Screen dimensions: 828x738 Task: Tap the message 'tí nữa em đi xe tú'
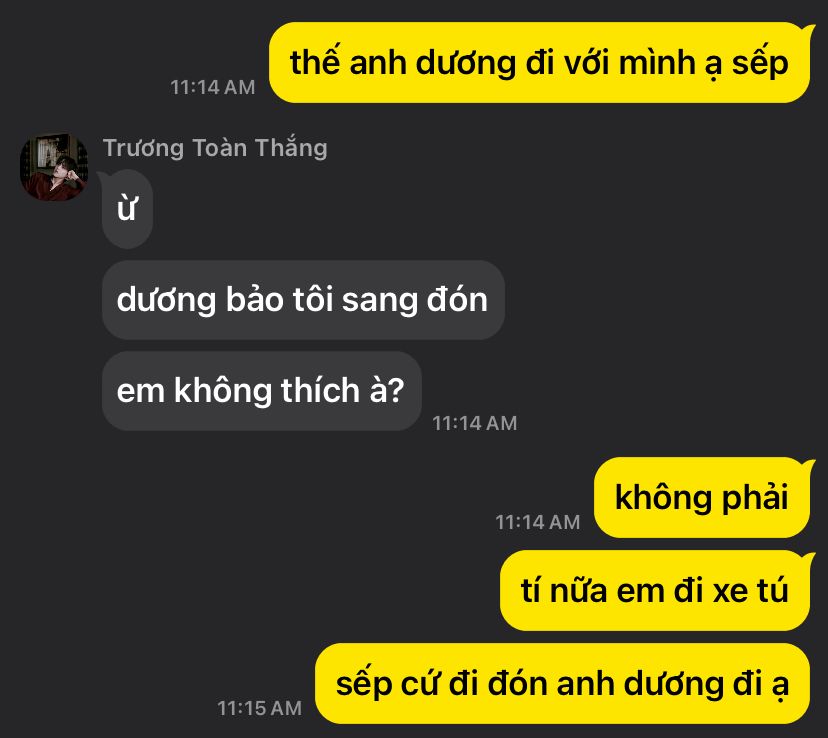click(x=654, y=590)
